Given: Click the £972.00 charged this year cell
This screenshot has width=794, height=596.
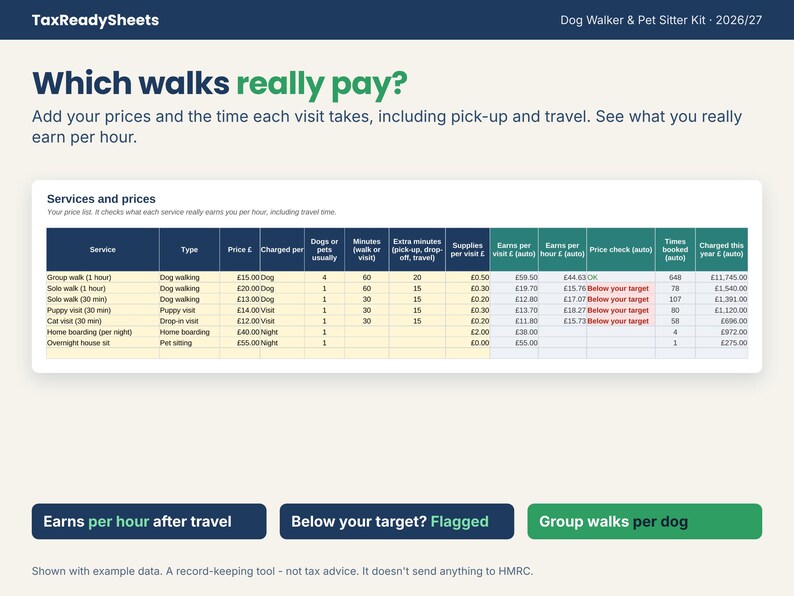Looking at the screenshot, I should (722, 332).
